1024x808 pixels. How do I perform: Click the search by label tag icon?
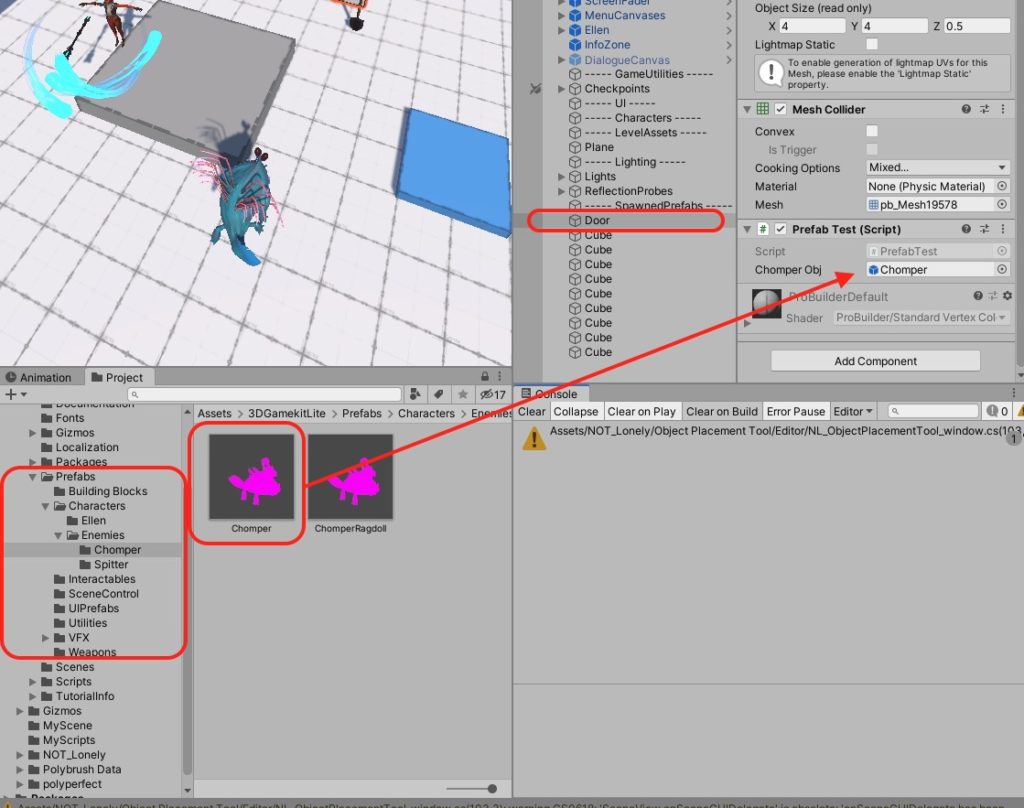437,395
